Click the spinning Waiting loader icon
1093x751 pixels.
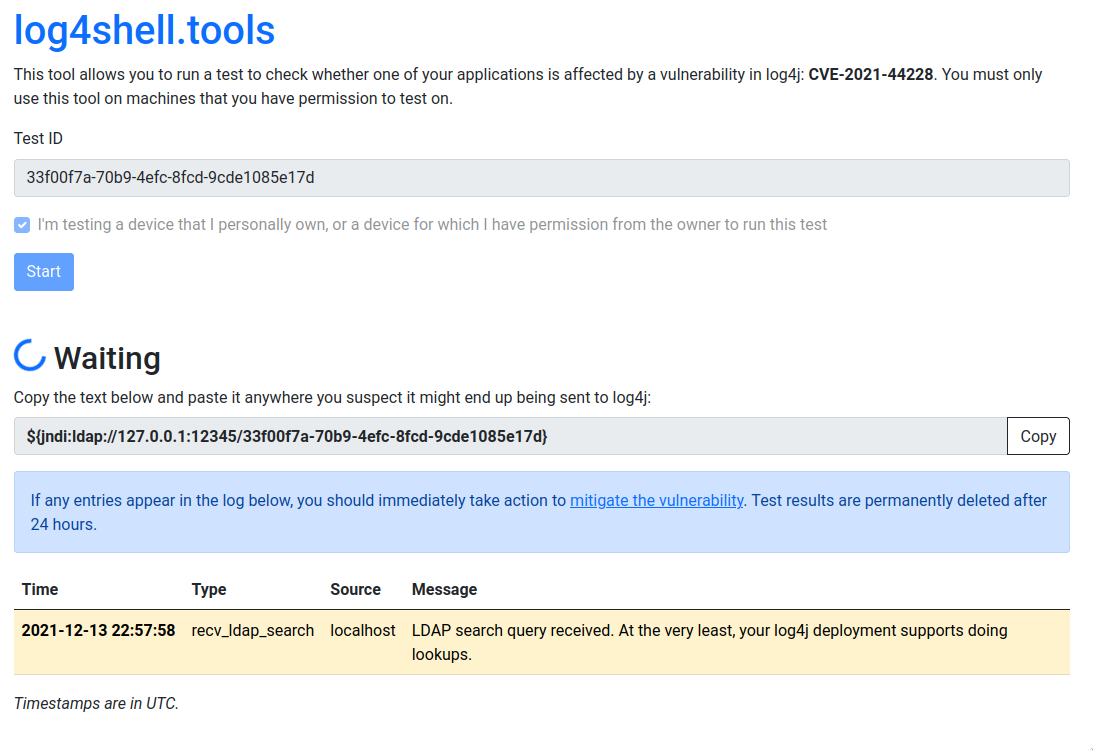[30, 356]
